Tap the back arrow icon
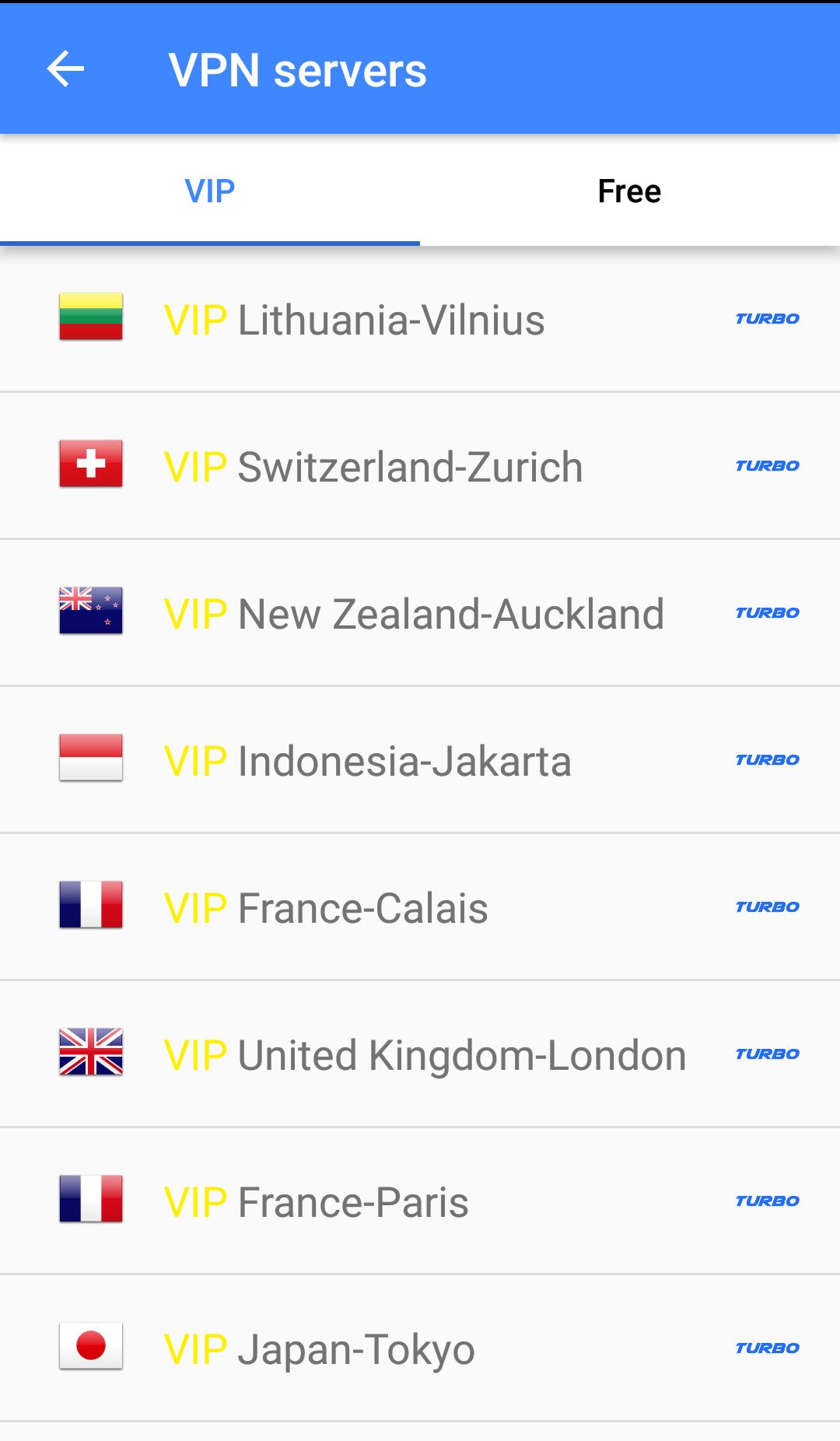 (x=65, y=69)
